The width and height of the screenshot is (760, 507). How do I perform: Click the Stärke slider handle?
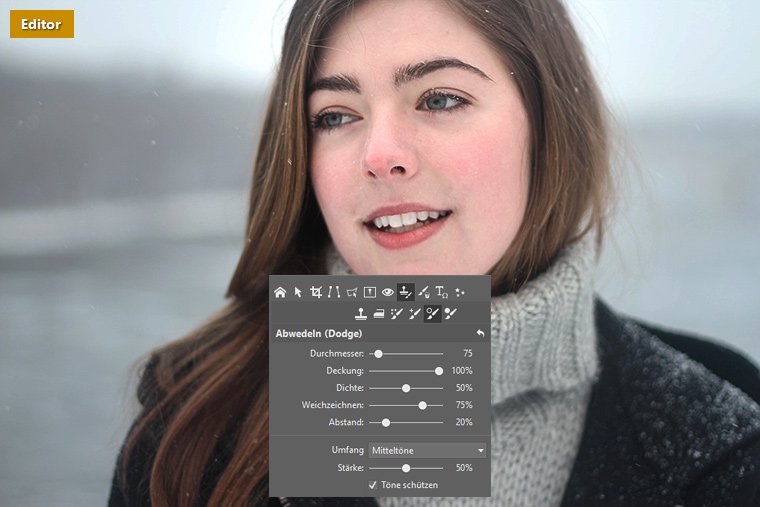pyautogui.click(x=406, y=468)
